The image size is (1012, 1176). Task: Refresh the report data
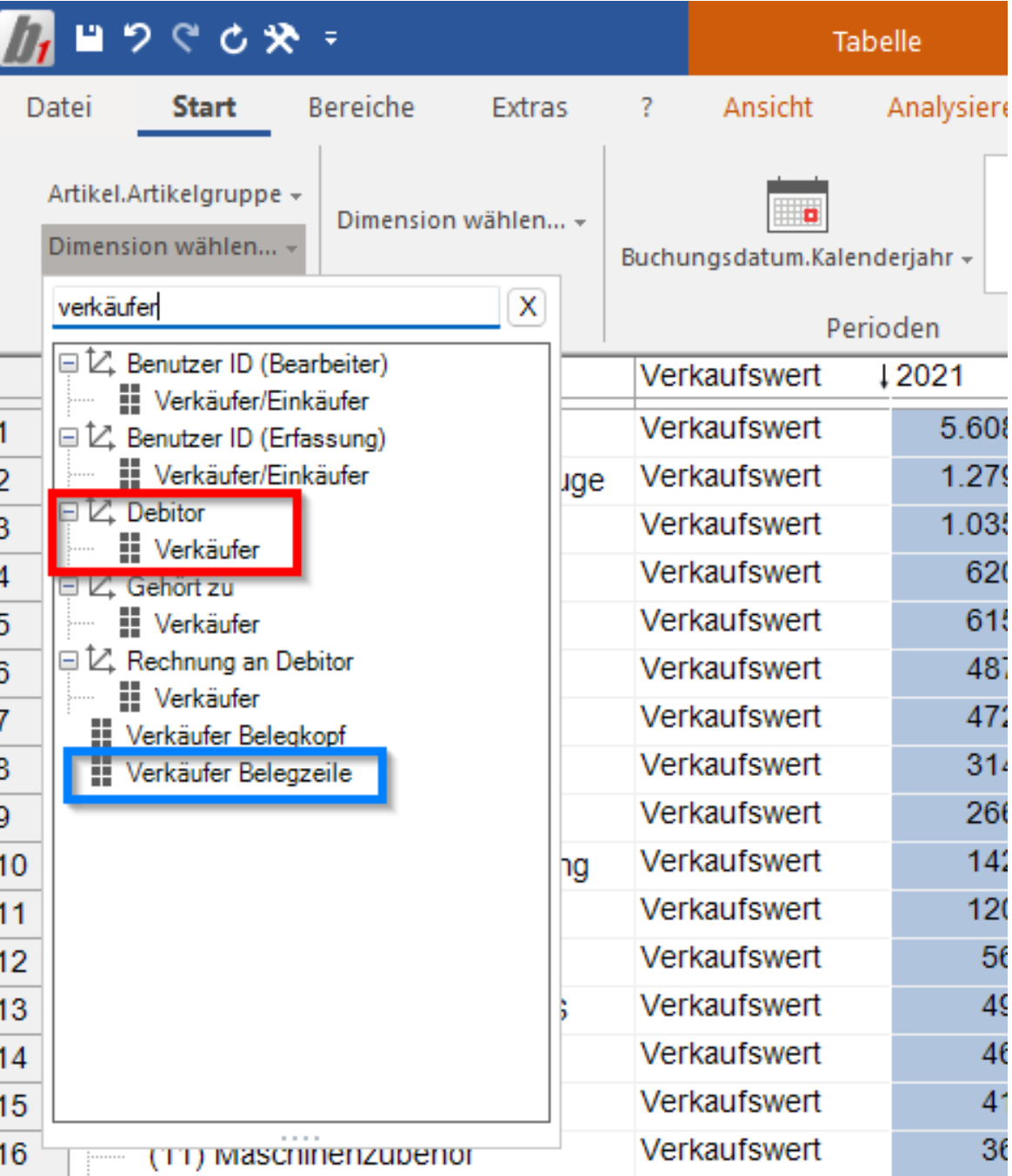[233, 39]
